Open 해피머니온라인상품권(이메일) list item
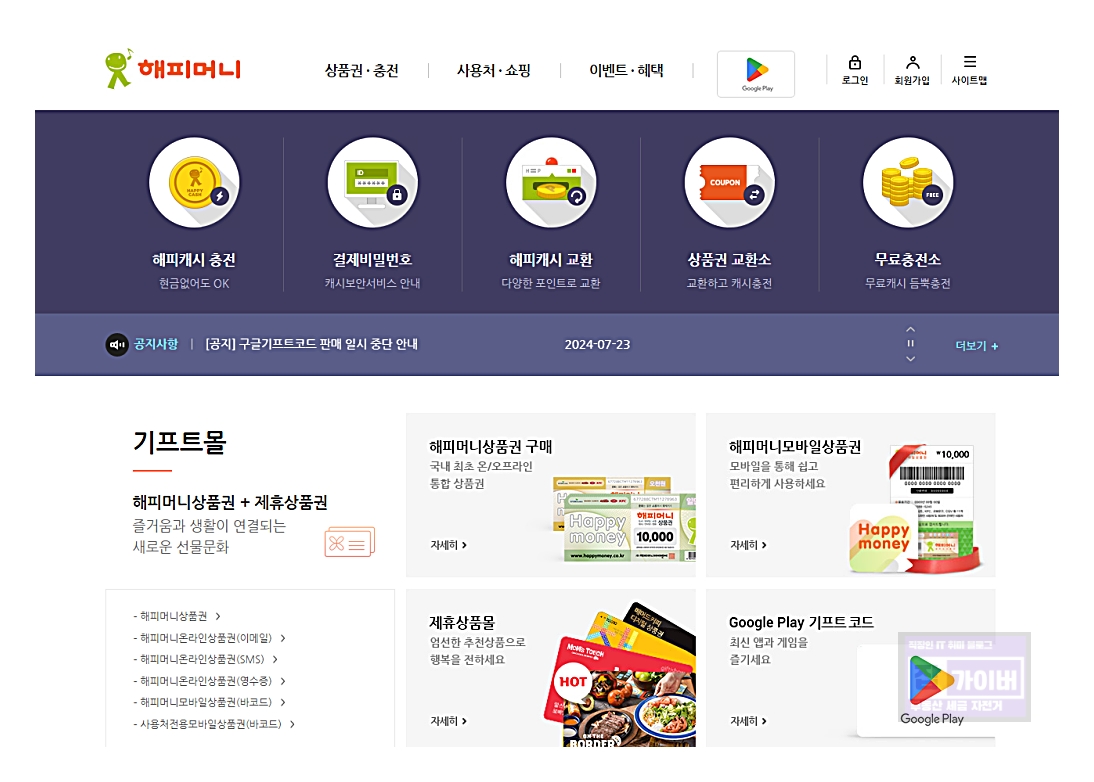 [x=209, y=638]
